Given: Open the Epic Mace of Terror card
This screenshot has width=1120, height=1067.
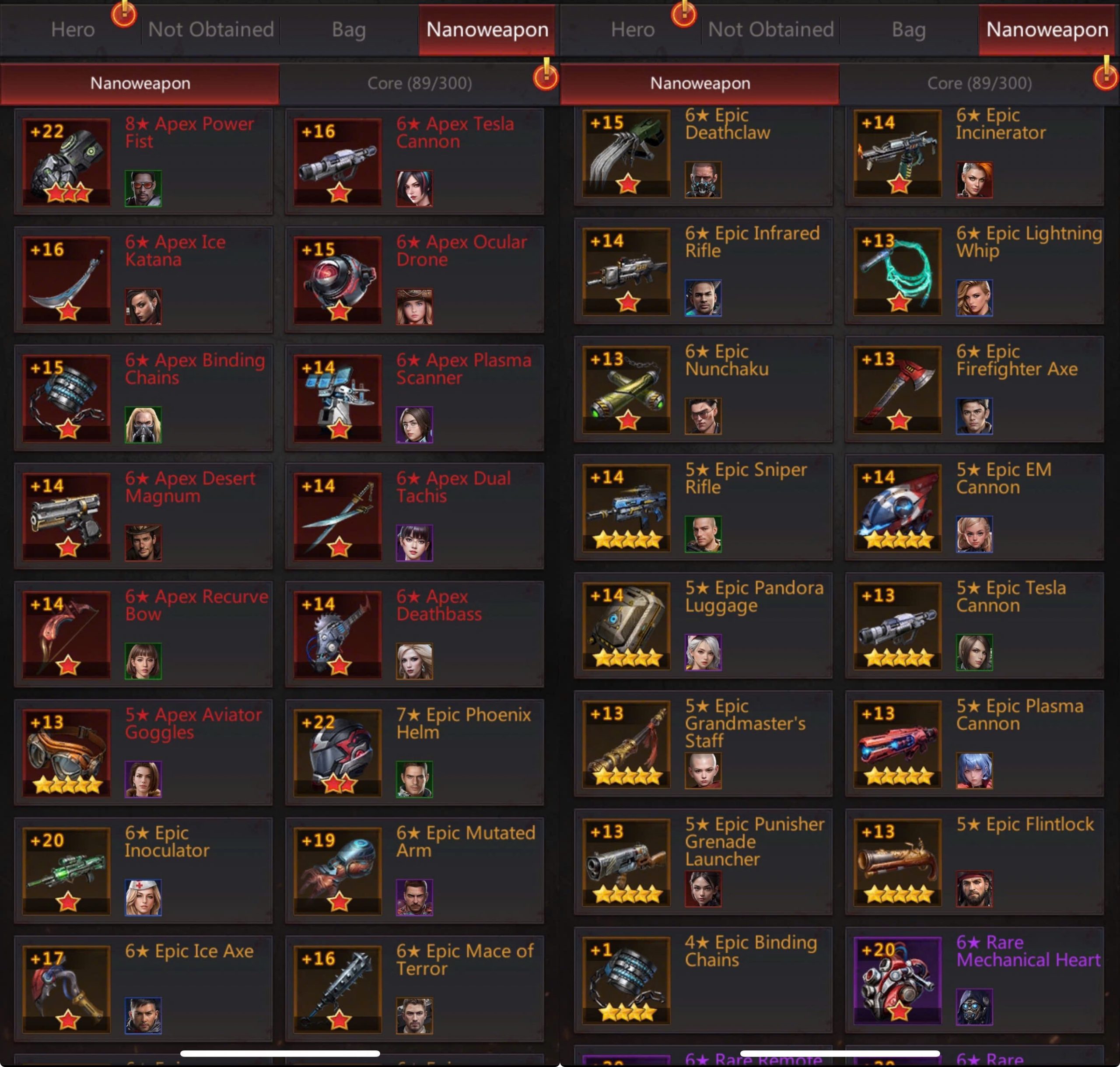Looking at the screenshot, I should [x=414, y=989].
